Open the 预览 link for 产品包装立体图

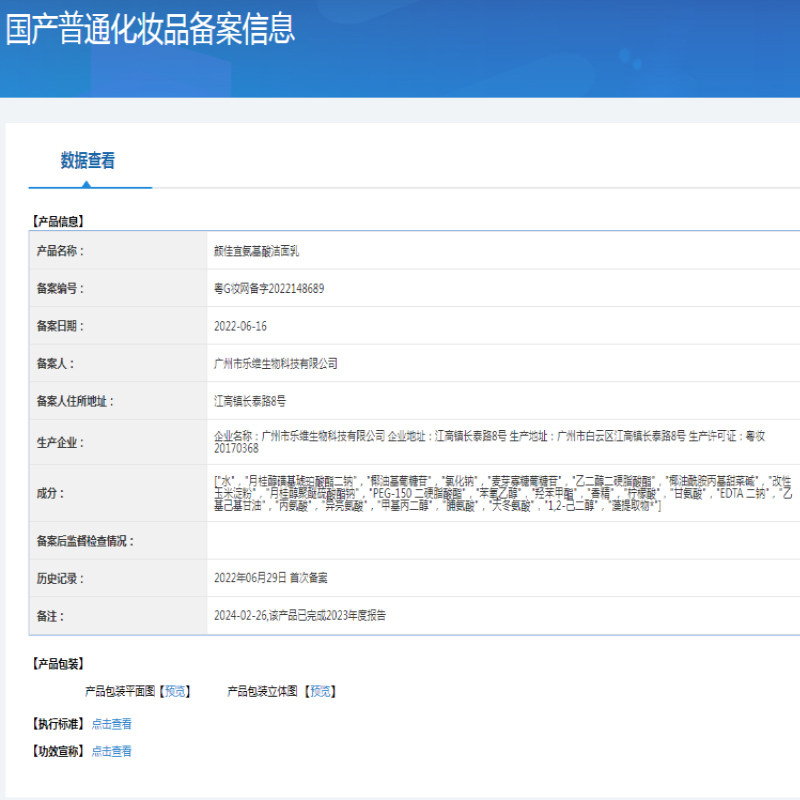click(x=320, y=689)
